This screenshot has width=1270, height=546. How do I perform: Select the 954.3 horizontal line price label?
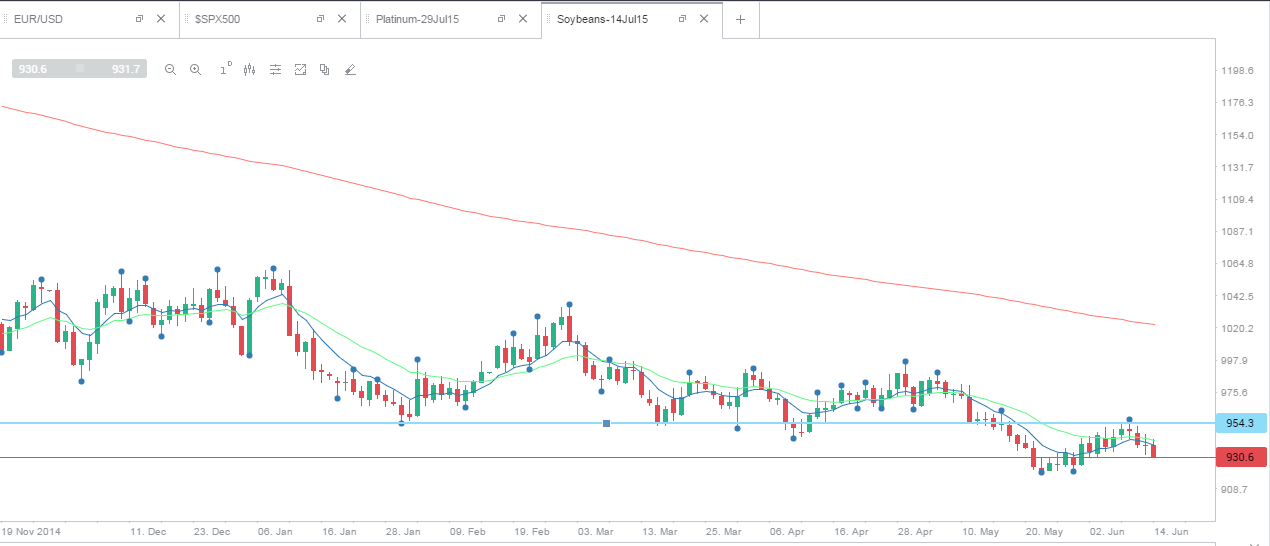1240,423
